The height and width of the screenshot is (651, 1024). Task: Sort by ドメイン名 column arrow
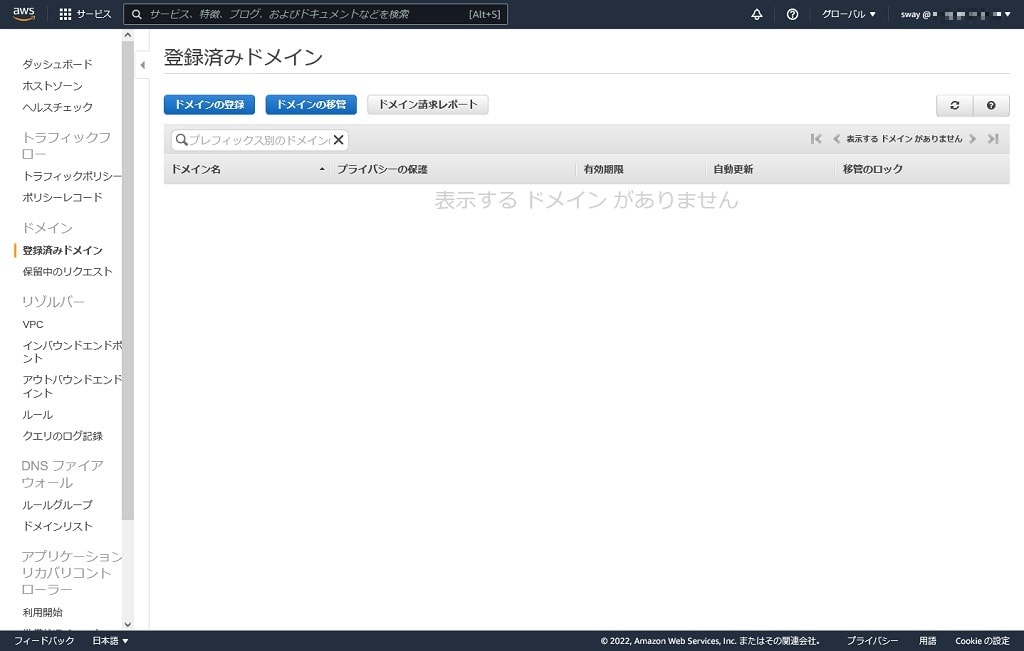322,169
